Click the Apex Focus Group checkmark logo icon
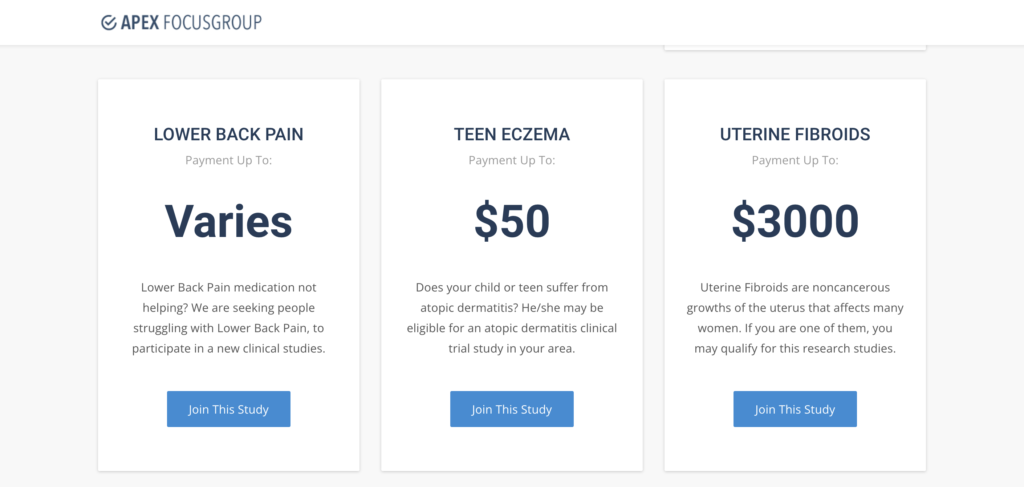The width and height of the screenshot is (1024, 487). 108,23
